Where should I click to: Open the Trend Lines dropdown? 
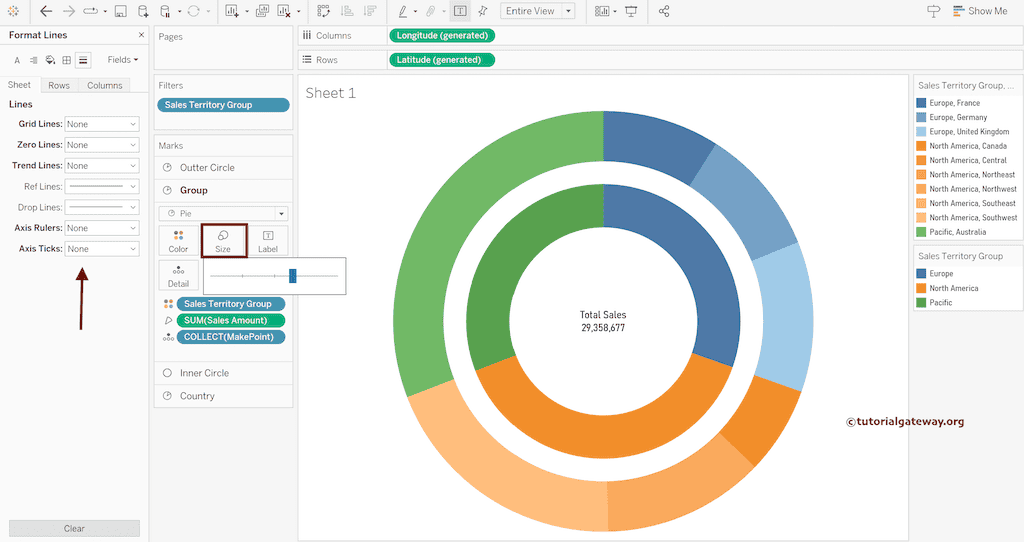(x=102, y=166)
